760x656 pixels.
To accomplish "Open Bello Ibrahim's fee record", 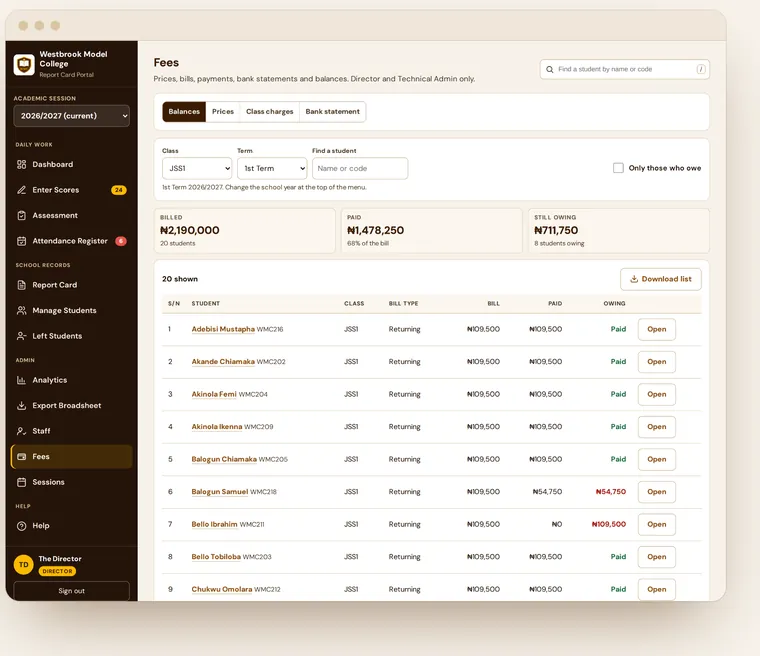I will click(x=657, y=524).
